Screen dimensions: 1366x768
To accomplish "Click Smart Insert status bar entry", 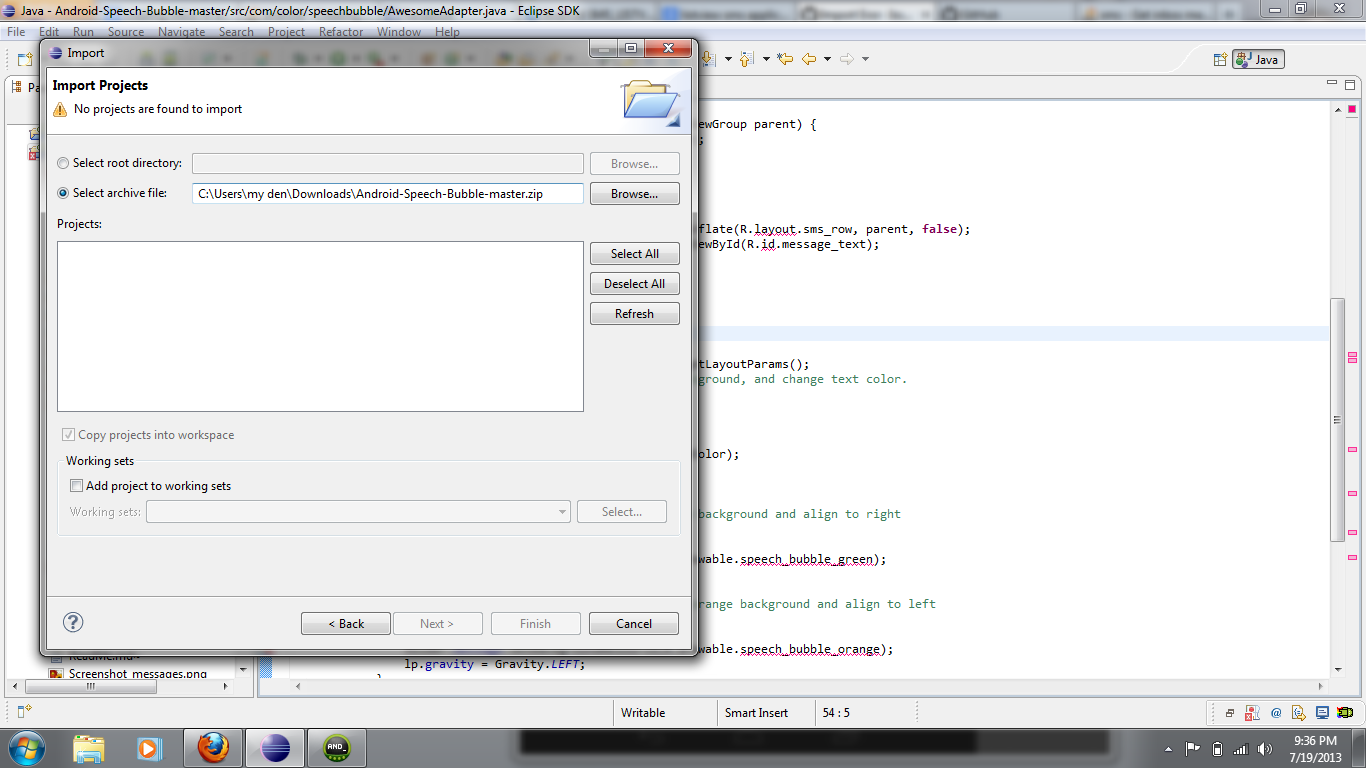I will 756,713.
